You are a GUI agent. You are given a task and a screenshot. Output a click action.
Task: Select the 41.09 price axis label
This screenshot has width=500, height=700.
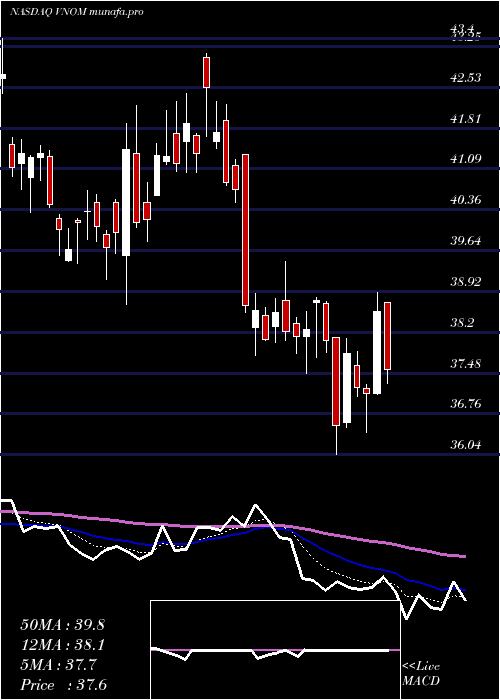pos(466,159)
